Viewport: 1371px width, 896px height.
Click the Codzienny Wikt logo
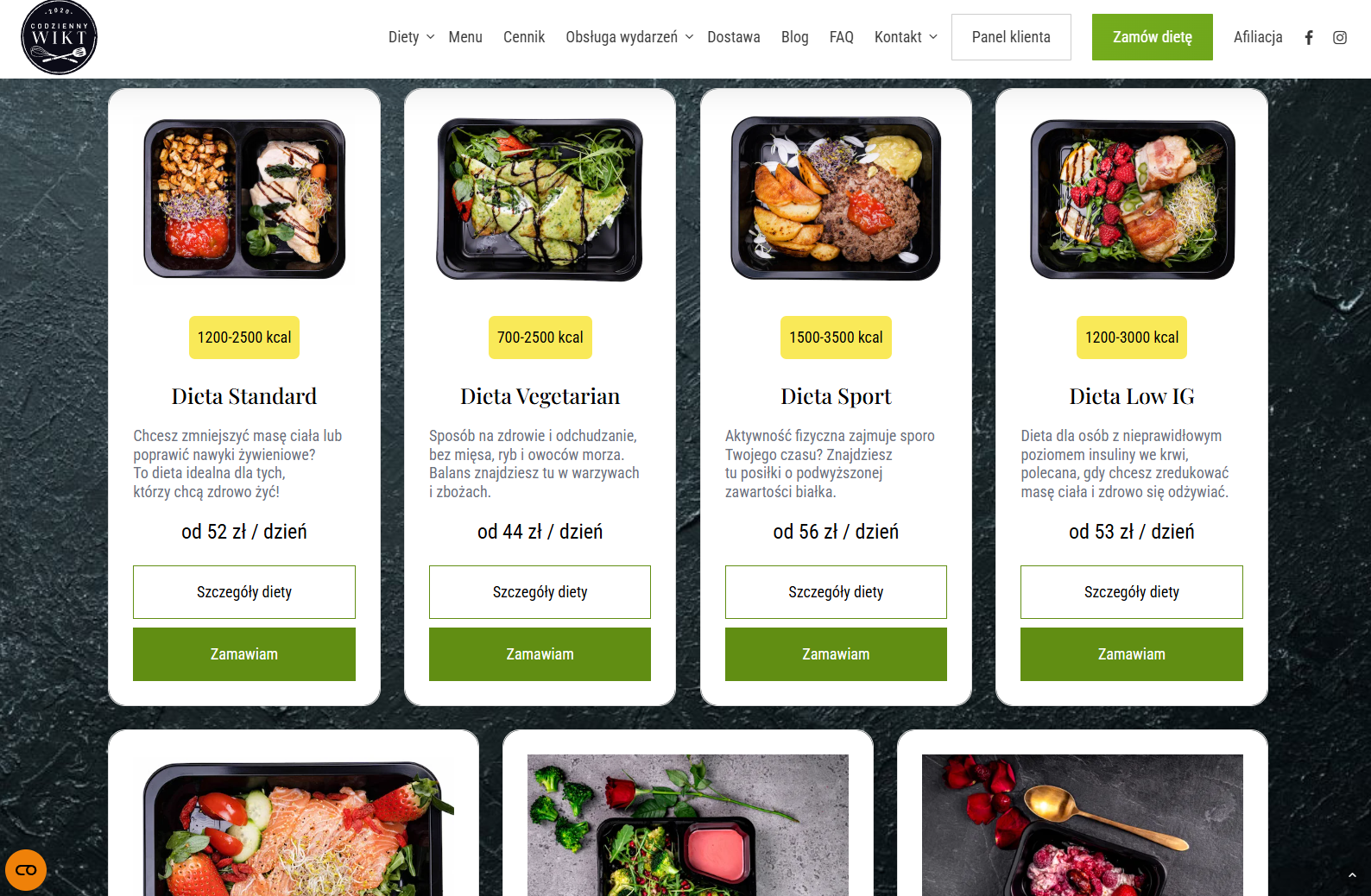click(x=59, y=37)
